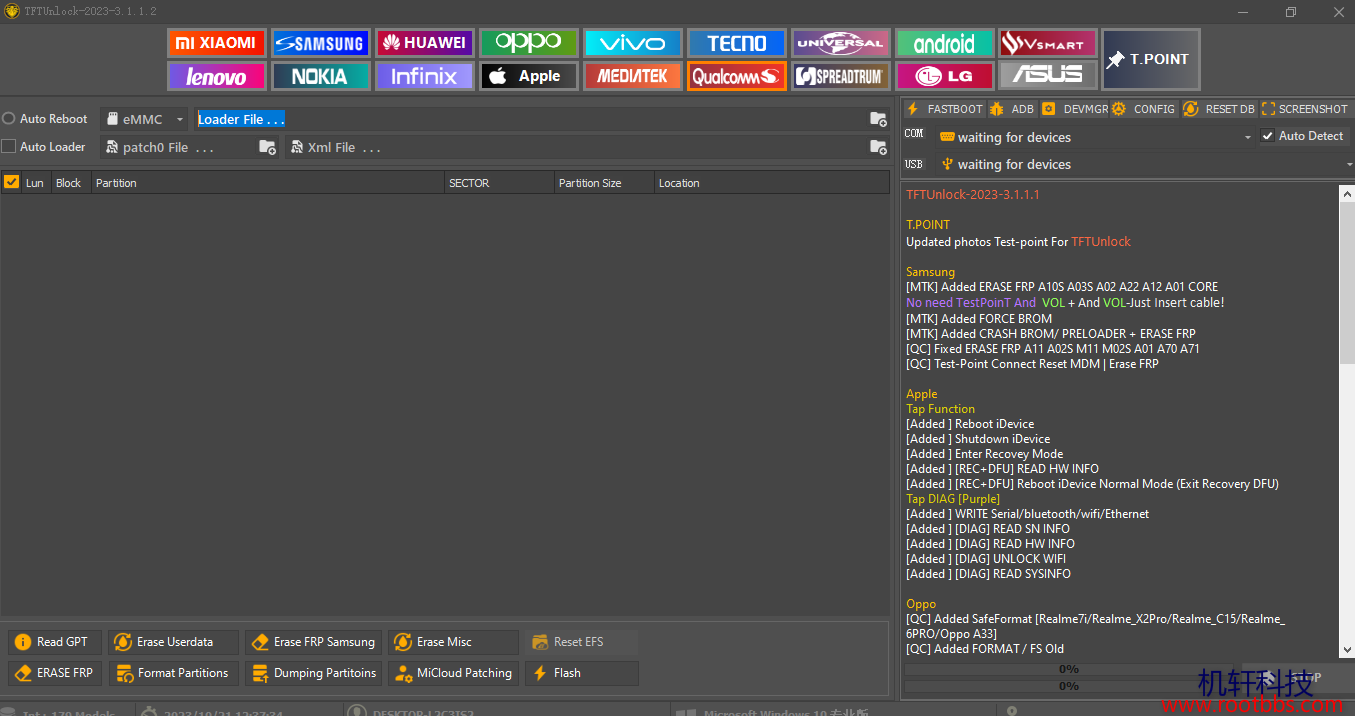Select the Xiaomi brand icon
This screenshot has width=1355, height=716.
216,43
